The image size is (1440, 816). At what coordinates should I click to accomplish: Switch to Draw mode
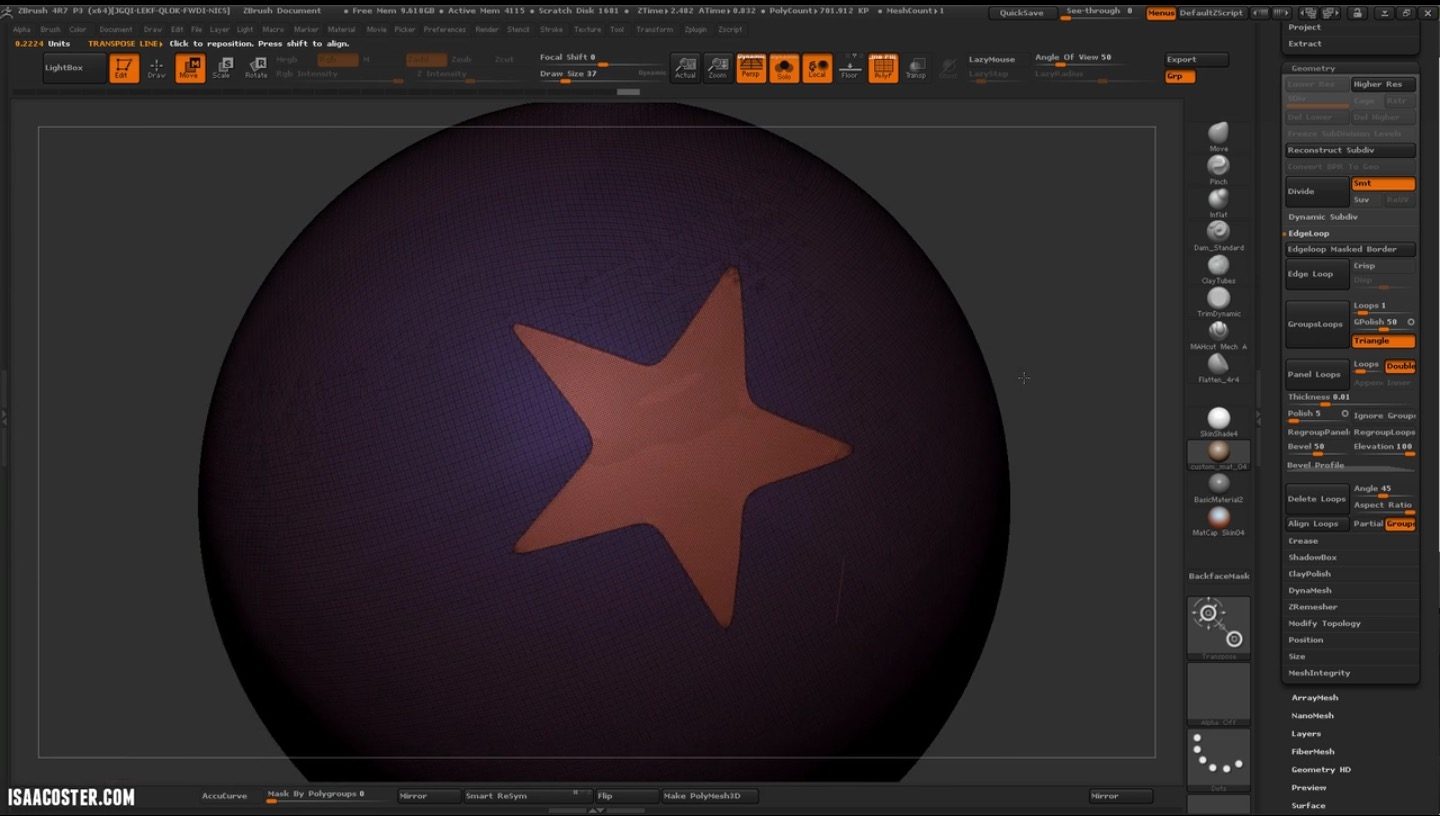click(157, 69)
